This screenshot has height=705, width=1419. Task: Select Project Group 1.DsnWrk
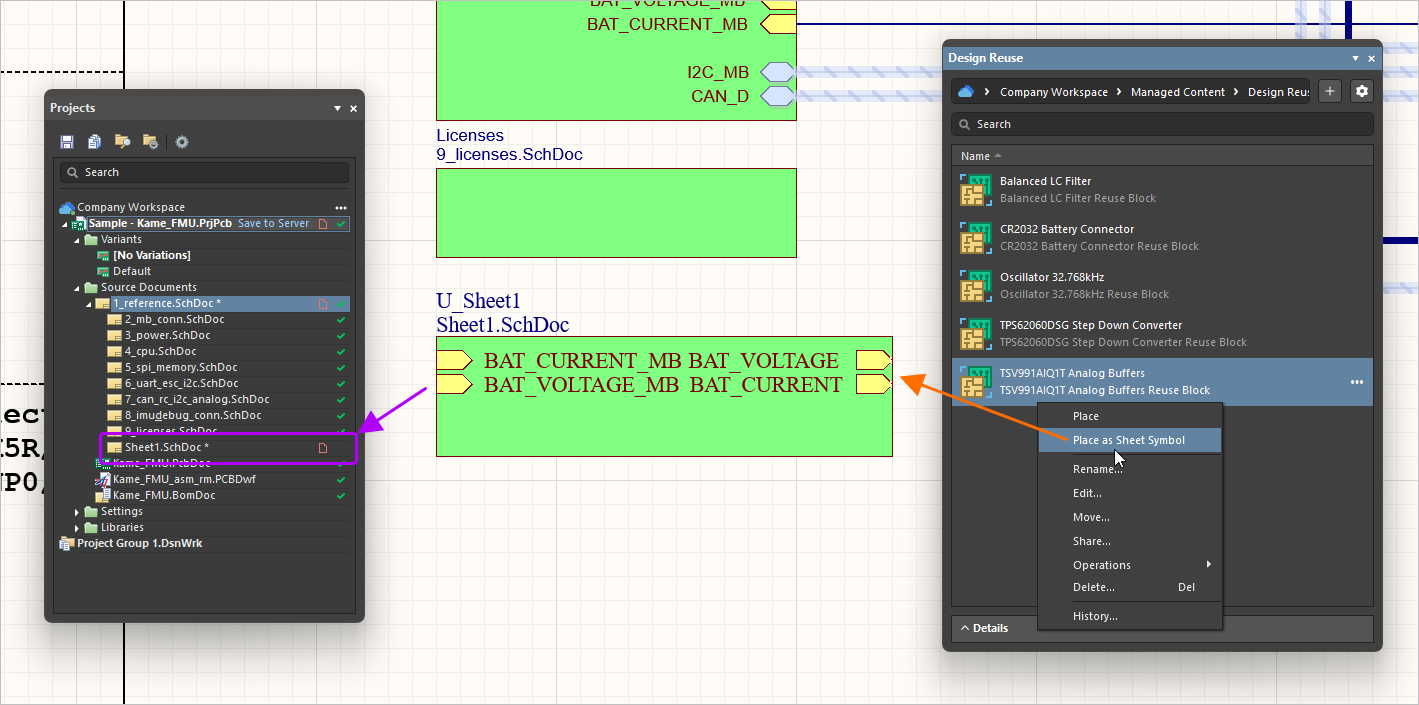(x=140, y=543)
